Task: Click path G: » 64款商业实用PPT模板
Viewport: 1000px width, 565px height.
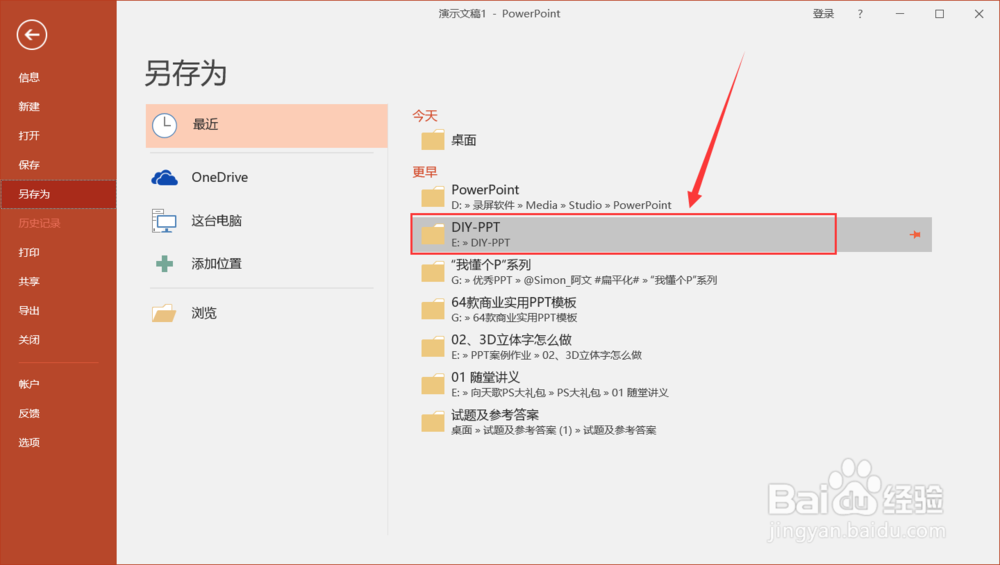Action: (514, 318)
